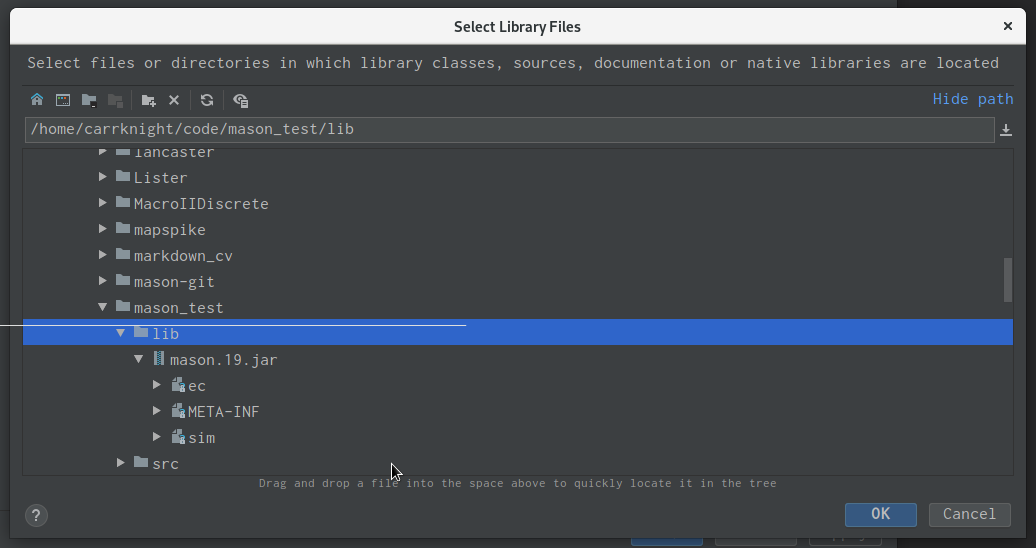Image resolution: width=1036 pixels, height=548 pixels.
Task: Click the Hide path link
Action: (x=973, y=99)
